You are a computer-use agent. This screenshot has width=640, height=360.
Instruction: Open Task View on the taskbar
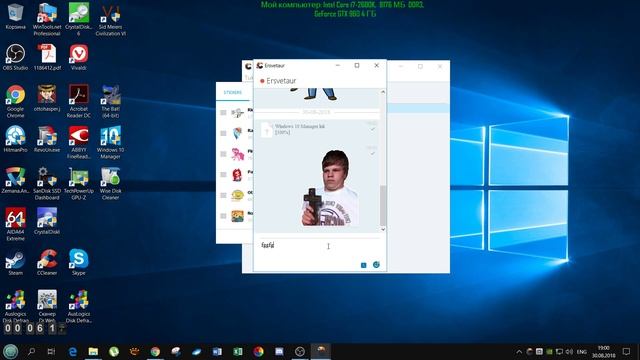point(51,351)
